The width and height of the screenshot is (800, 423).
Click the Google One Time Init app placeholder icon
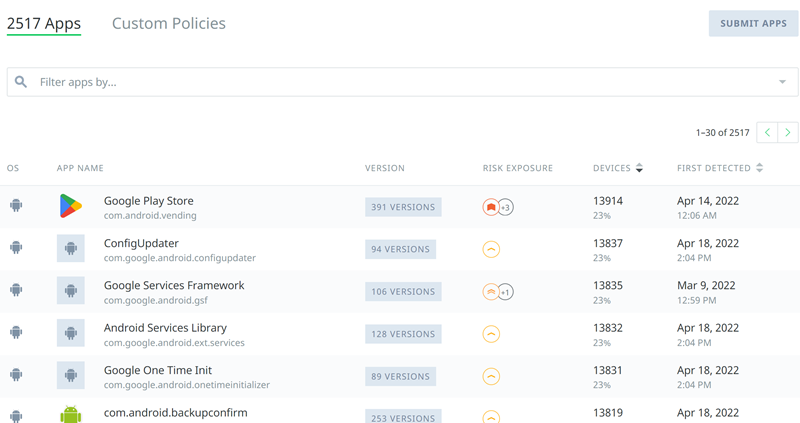click(70, 376)
